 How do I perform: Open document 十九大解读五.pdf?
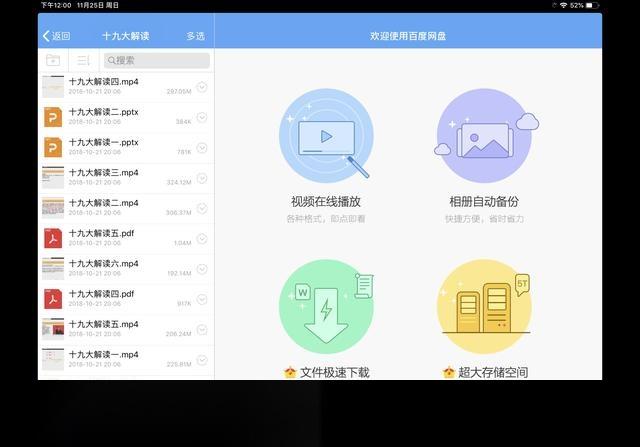pyautogui.click(x=126, y=239)
